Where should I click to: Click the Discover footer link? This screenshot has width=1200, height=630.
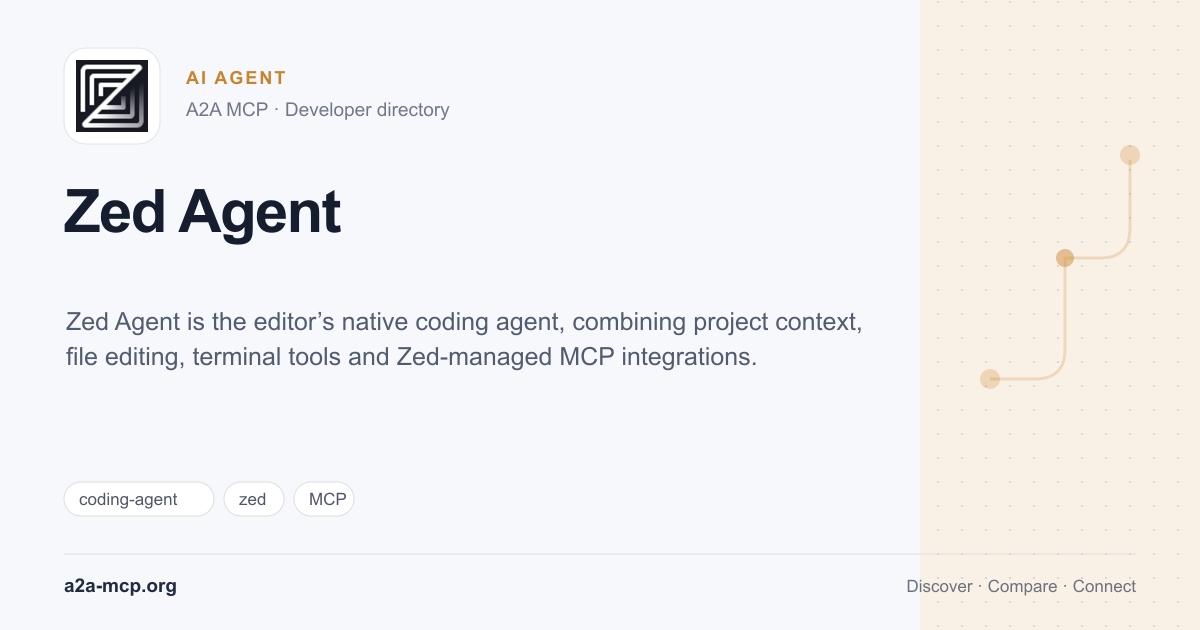tap(939, 586)
